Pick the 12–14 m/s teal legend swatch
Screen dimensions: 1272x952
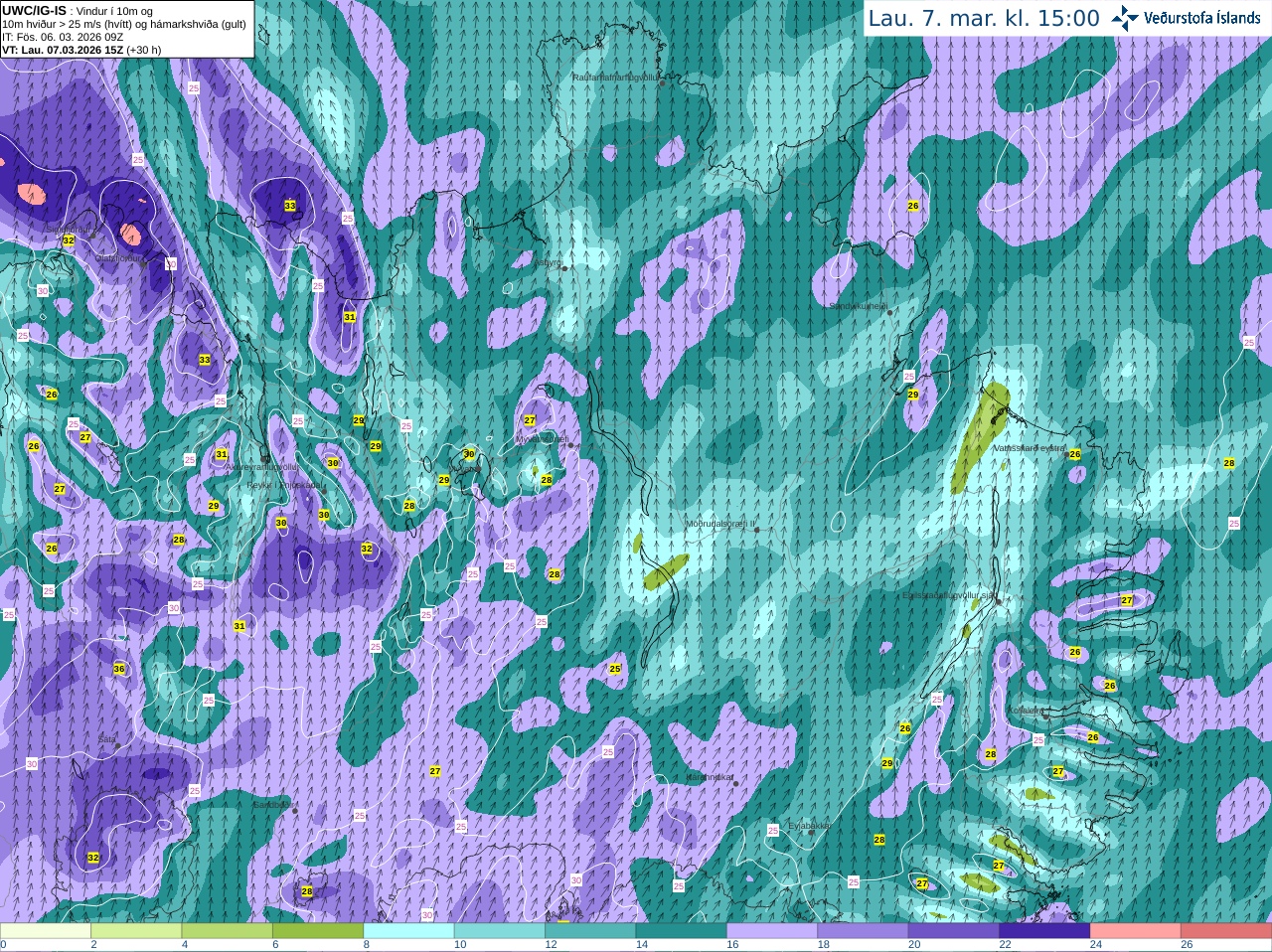coord(590,931)
